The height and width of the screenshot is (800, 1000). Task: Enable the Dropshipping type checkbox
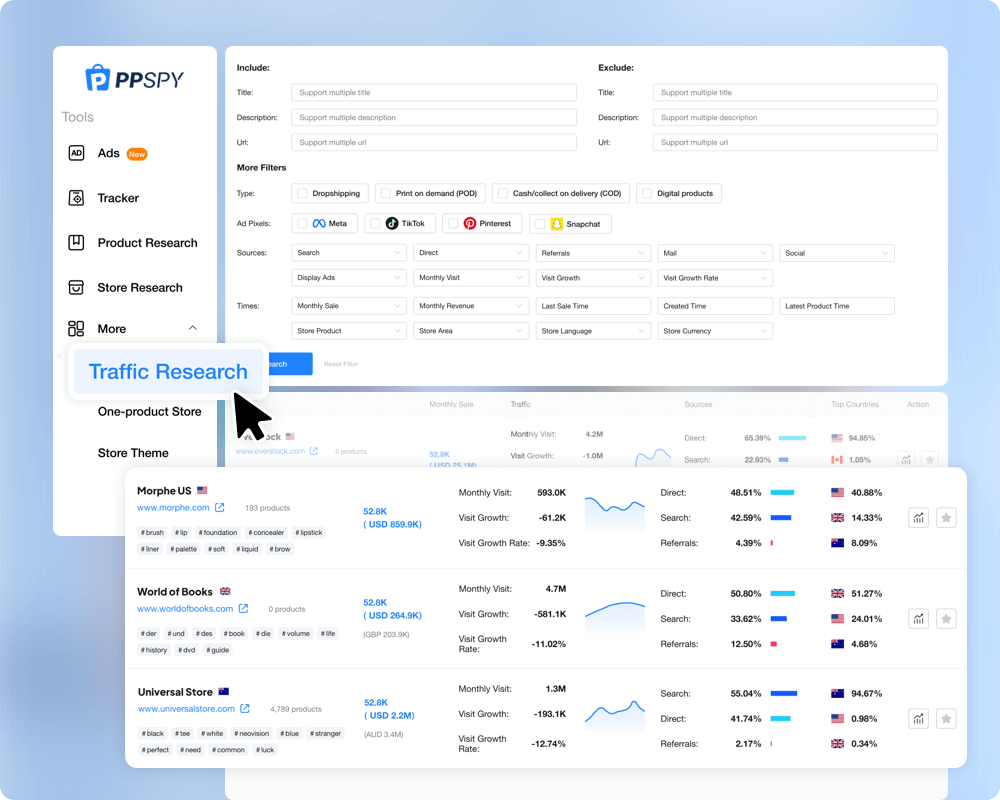[302, 193]
